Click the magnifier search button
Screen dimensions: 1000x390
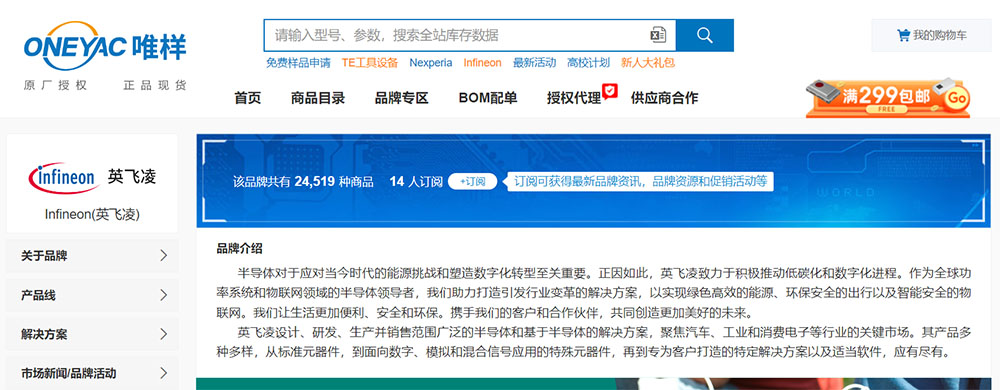coord(705,35)
